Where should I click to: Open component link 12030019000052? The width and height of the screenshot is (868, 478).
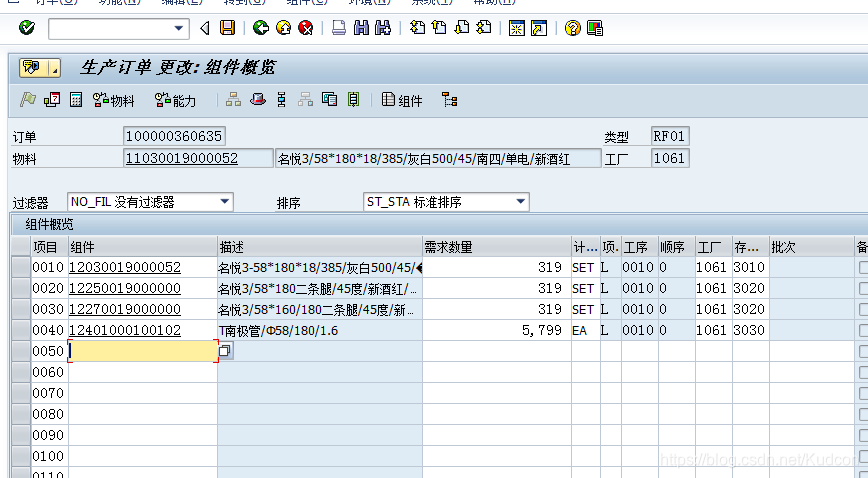point(125,268)
